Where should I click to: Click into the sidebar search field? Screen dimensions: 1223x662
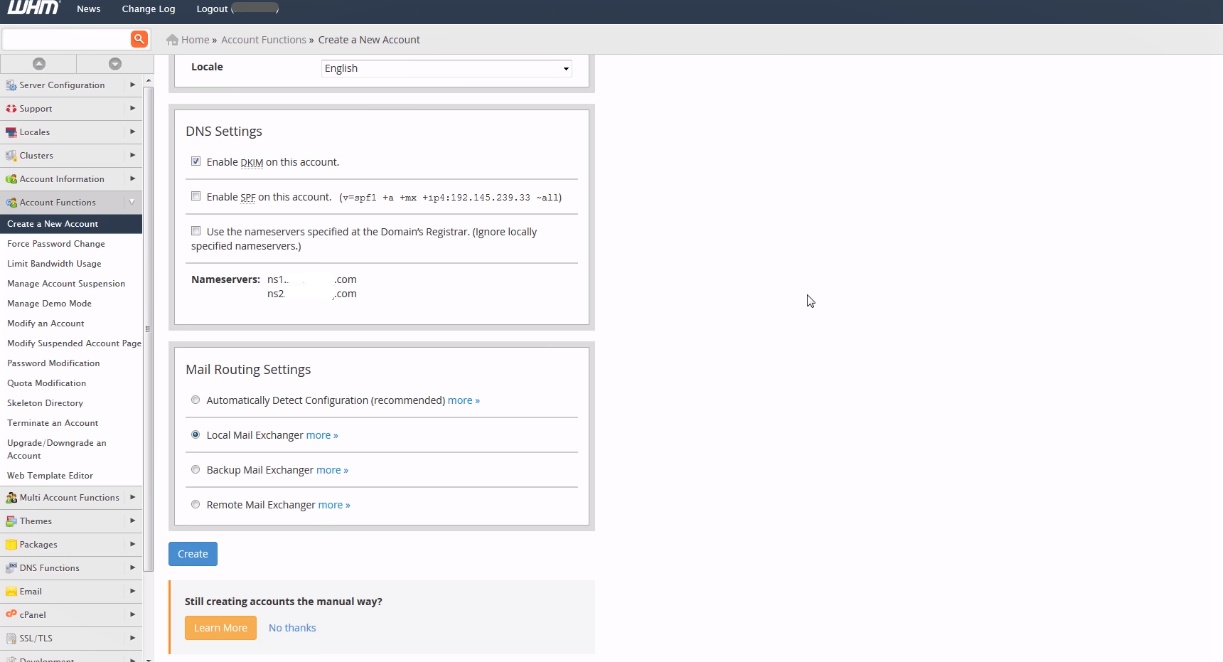[x=66, y=39]
